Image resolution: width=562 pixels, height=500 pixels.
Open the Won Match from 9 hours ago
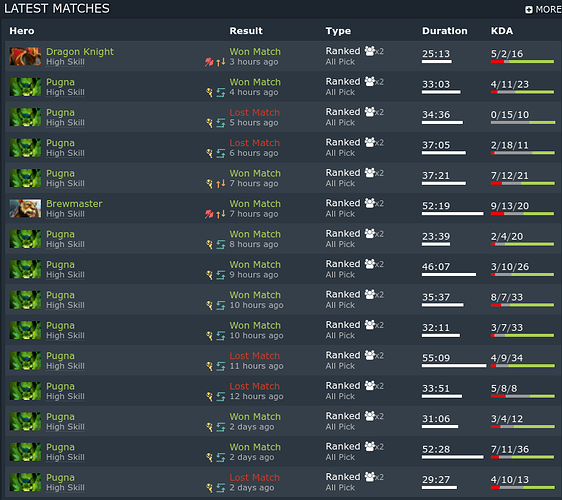tap(255, 265)
